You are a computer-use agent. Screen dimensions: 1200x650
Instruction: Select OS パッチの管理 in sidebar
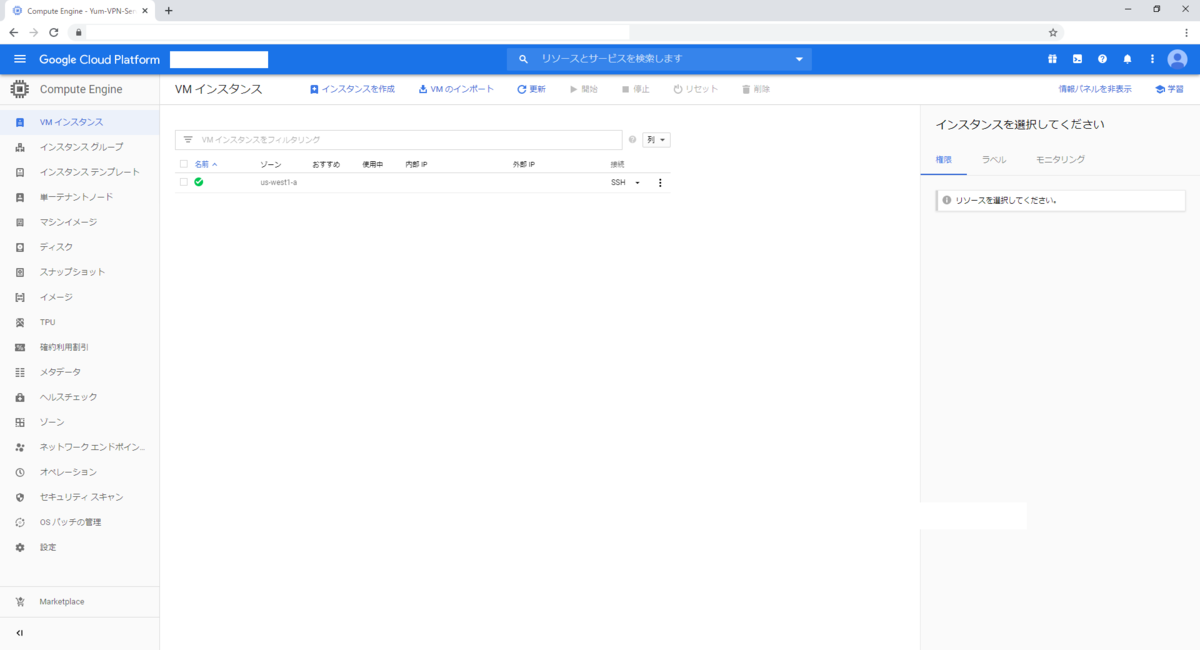point(70,522)
